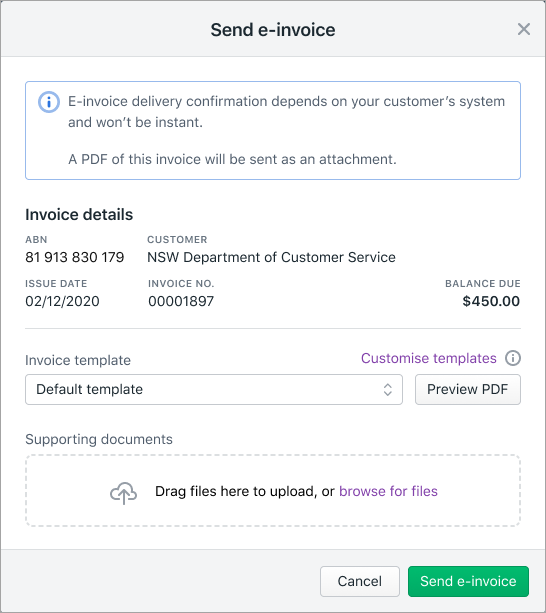The width and height of the screenshot is (546, 613).
Task: Click the up-down arrows in template selector
Action: tap(387, 389)
